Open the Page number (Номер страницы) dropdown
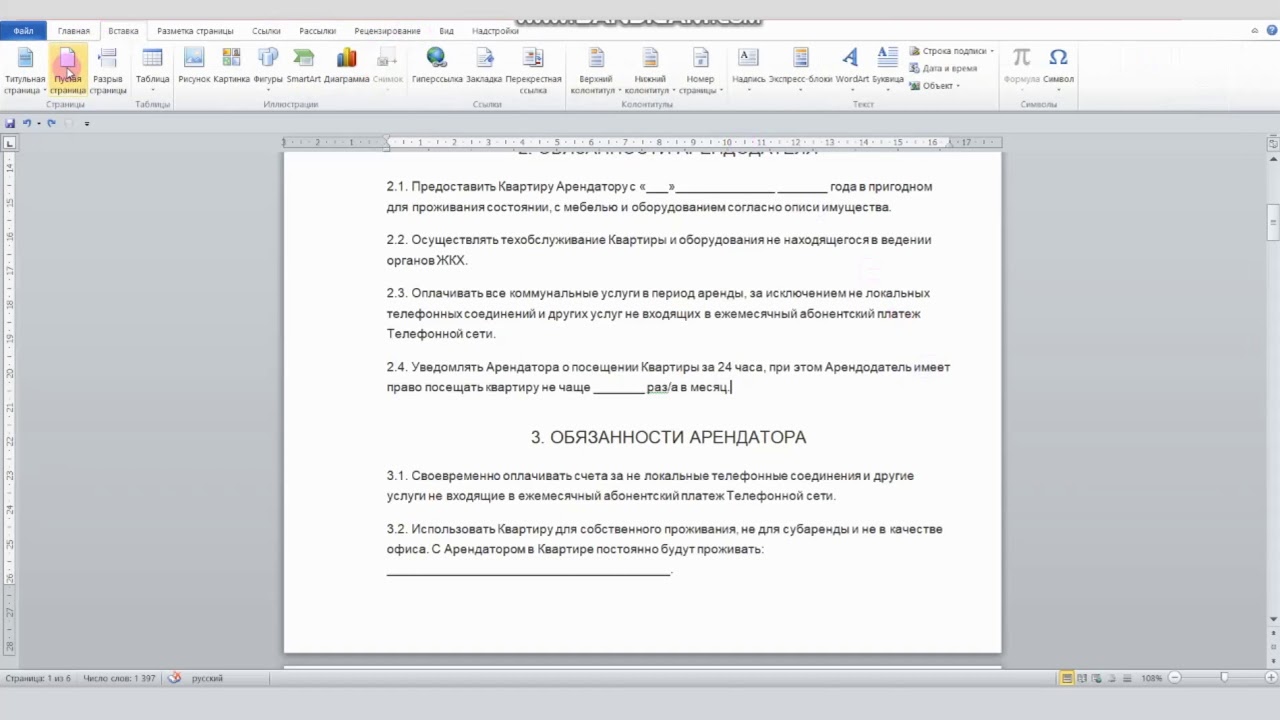The height and width of the screenshot is (720, 1280). (x=700, y=70)
